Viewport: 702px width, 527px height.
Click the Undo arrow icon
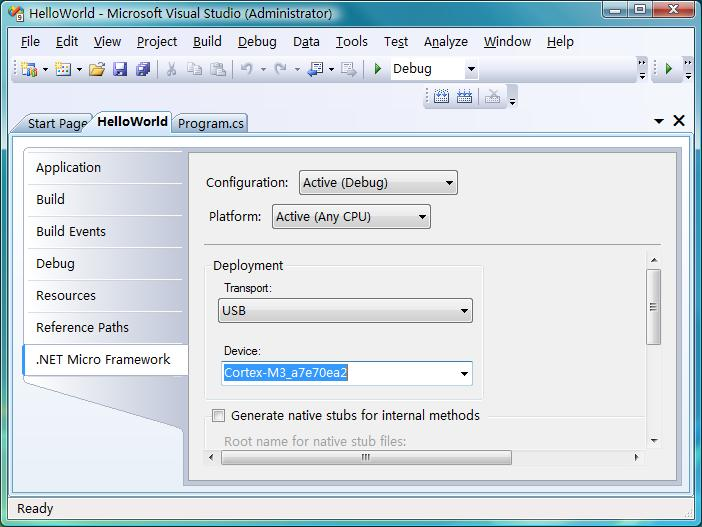[247, 69]
